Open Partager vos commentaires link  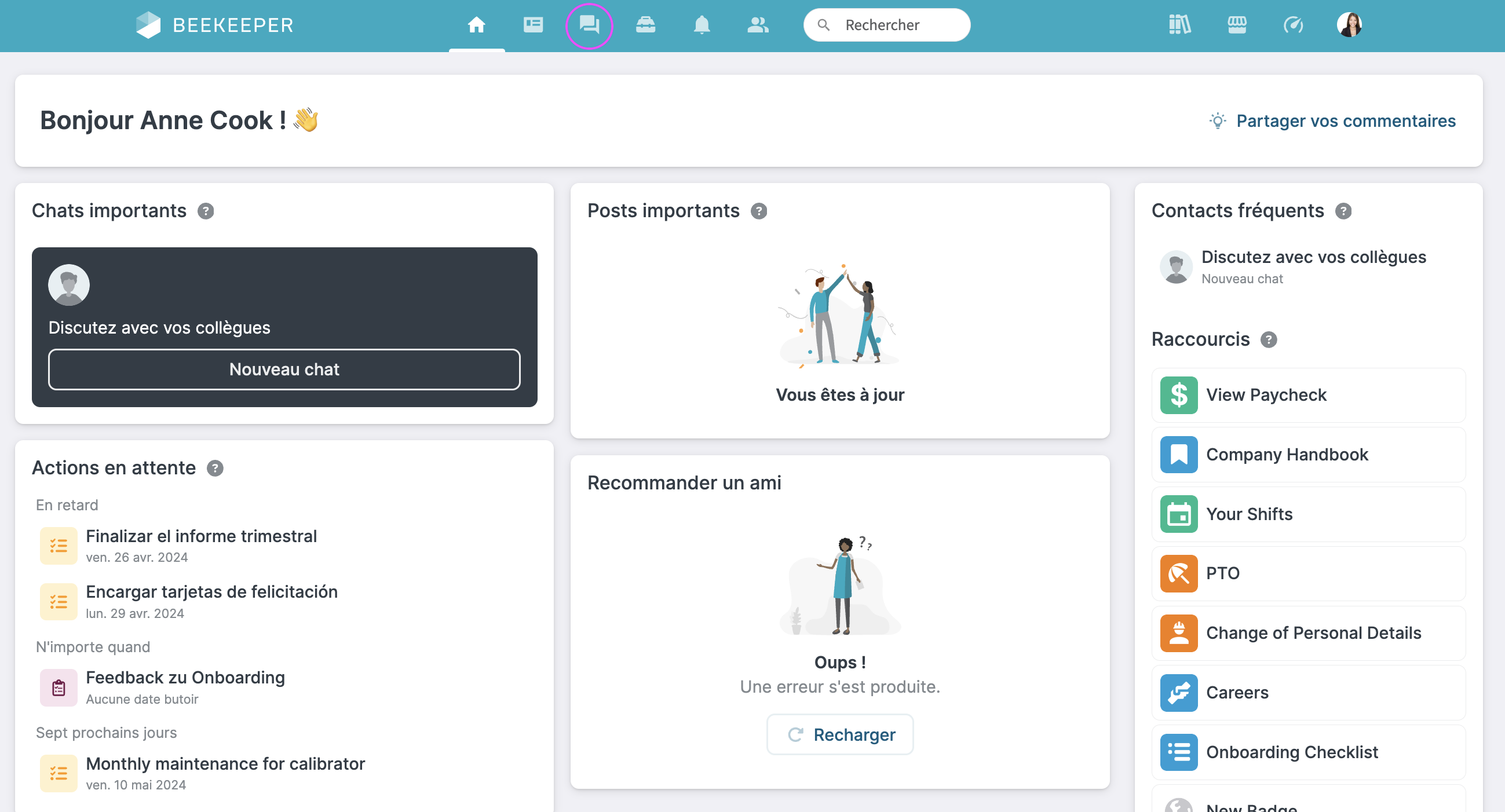pyautogui.click(x=1345, y=121)
